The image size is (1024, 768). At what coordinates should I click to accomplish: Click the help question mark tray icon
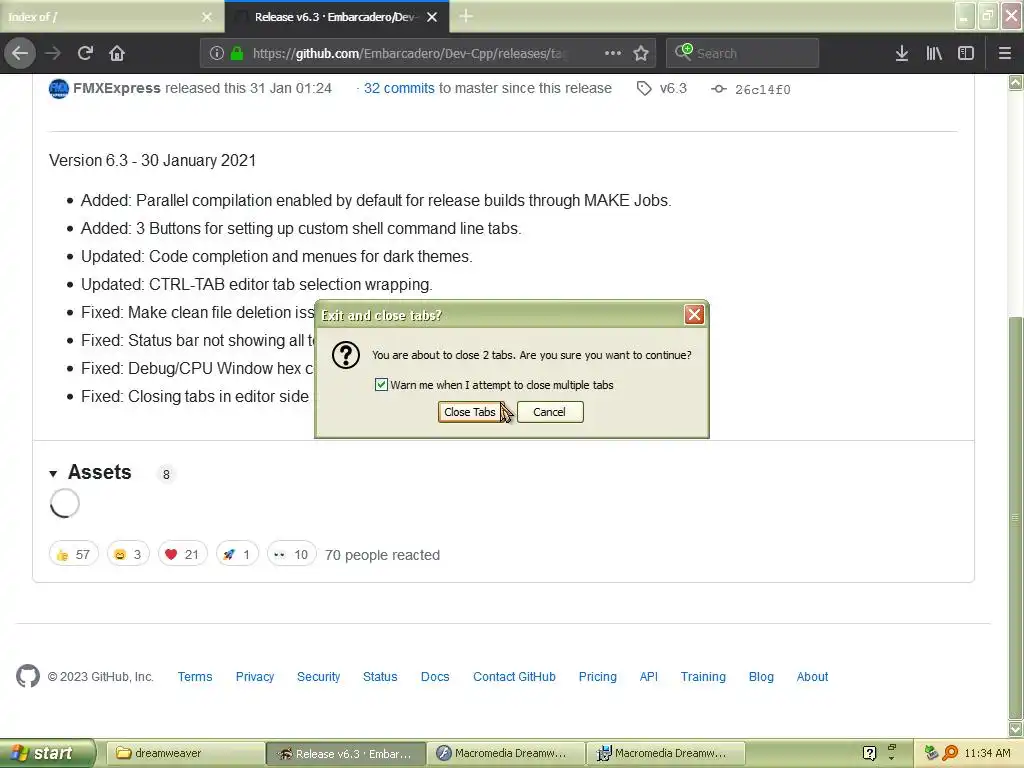pos(869,753)
